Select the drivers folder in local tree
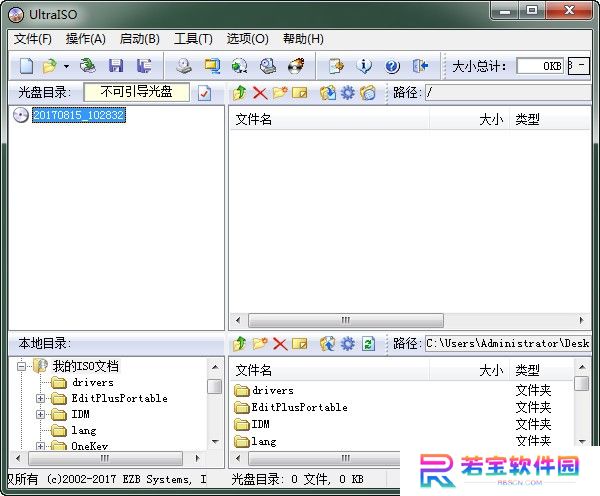600x496 pixels. pos(93,382)
